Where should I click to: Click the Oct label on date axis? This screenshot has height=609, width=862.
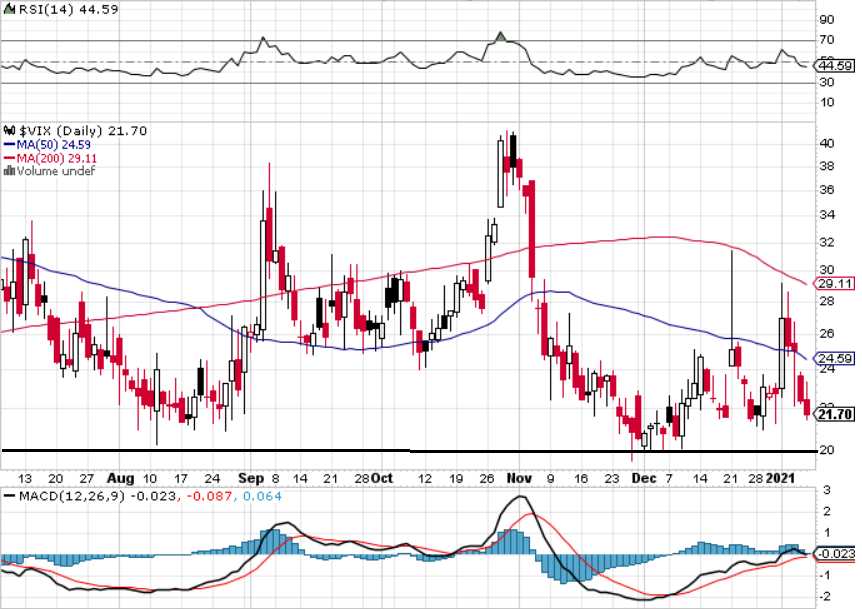click(x=382, y=478)
